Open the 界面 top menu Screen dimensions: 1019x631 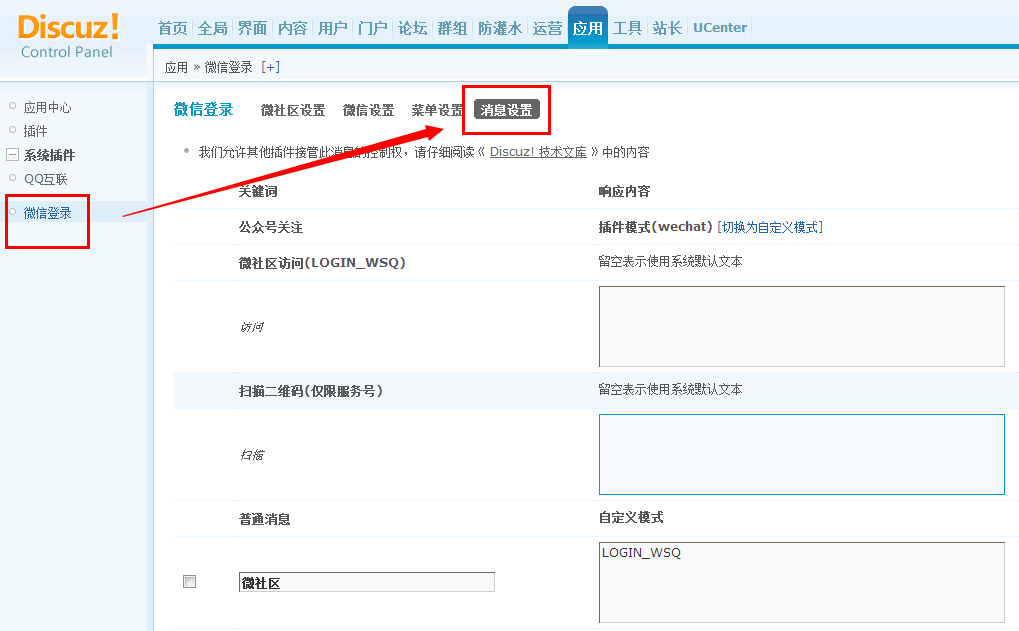[252, 28]
